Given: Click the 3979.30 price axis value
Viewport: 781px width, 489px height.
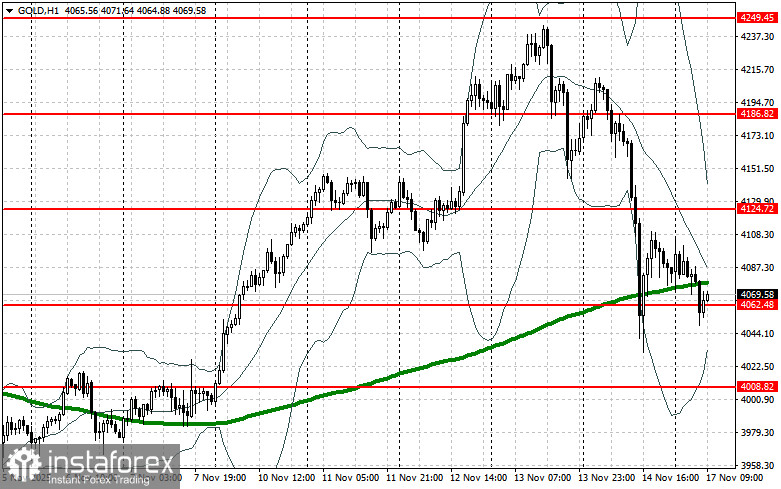Looking at the screenshot, I should coord(757,432).
